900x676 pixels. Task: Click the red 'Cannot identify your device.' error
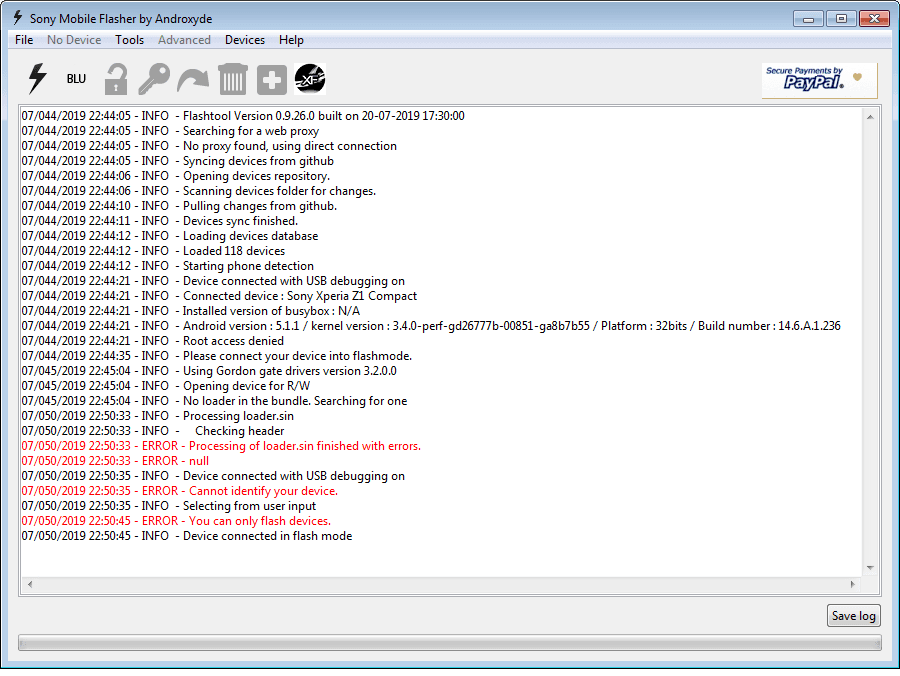[180, 491]
